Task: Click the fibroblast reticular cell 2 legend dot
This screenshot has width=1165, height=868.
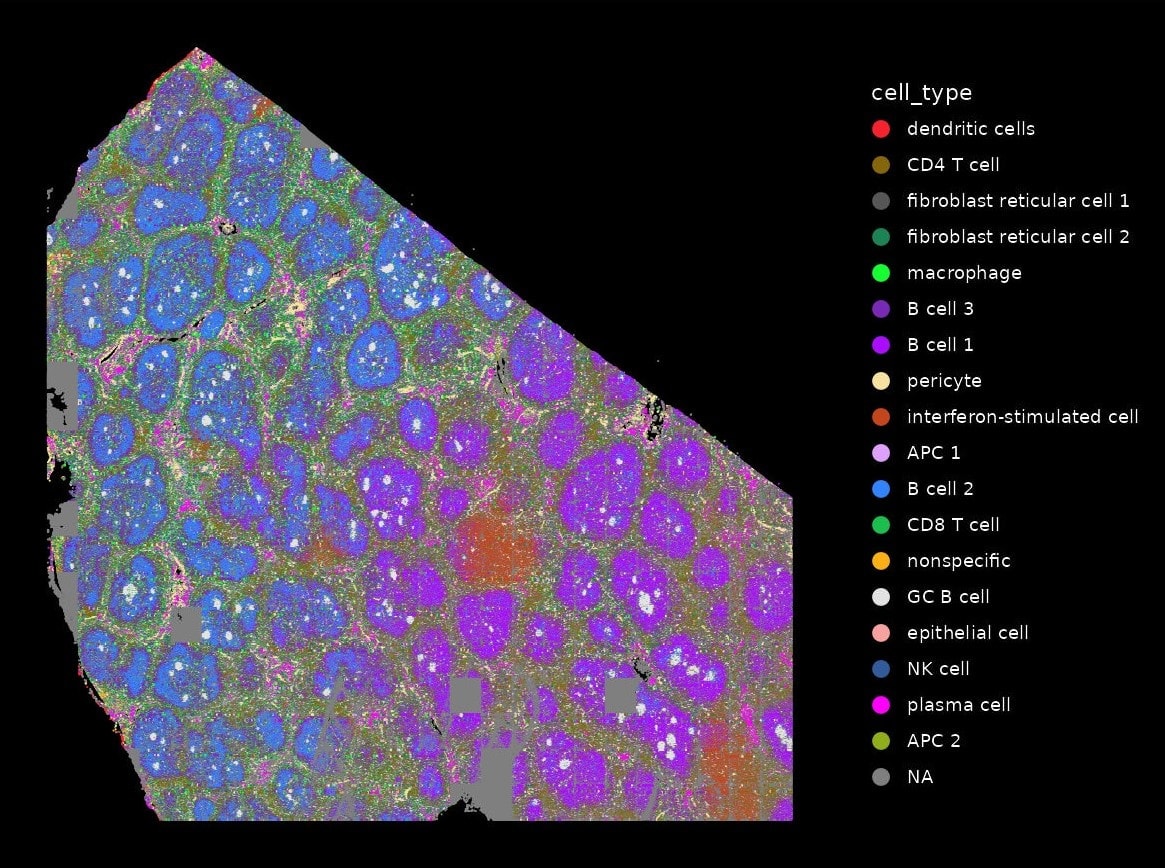Action: click(880, 237)
